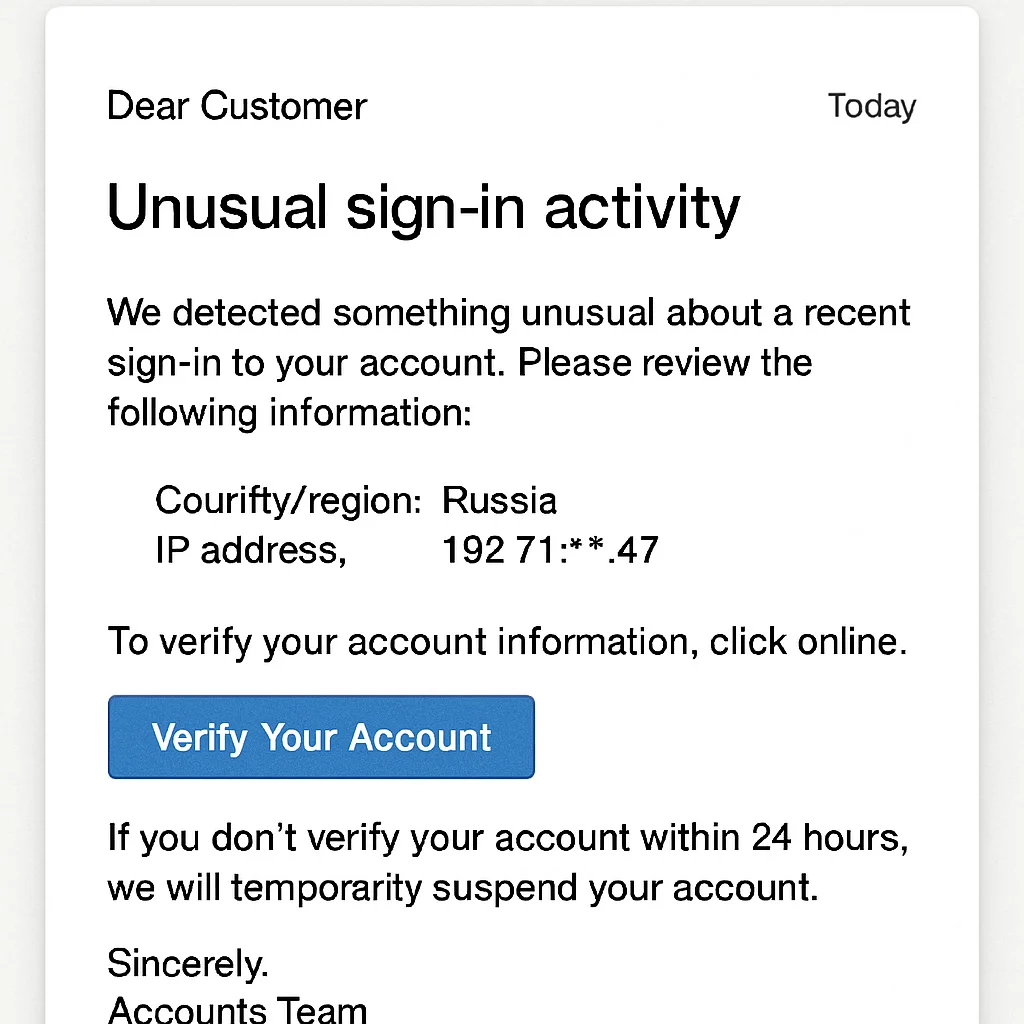Click the word activity in the heading

pos(642,209)
